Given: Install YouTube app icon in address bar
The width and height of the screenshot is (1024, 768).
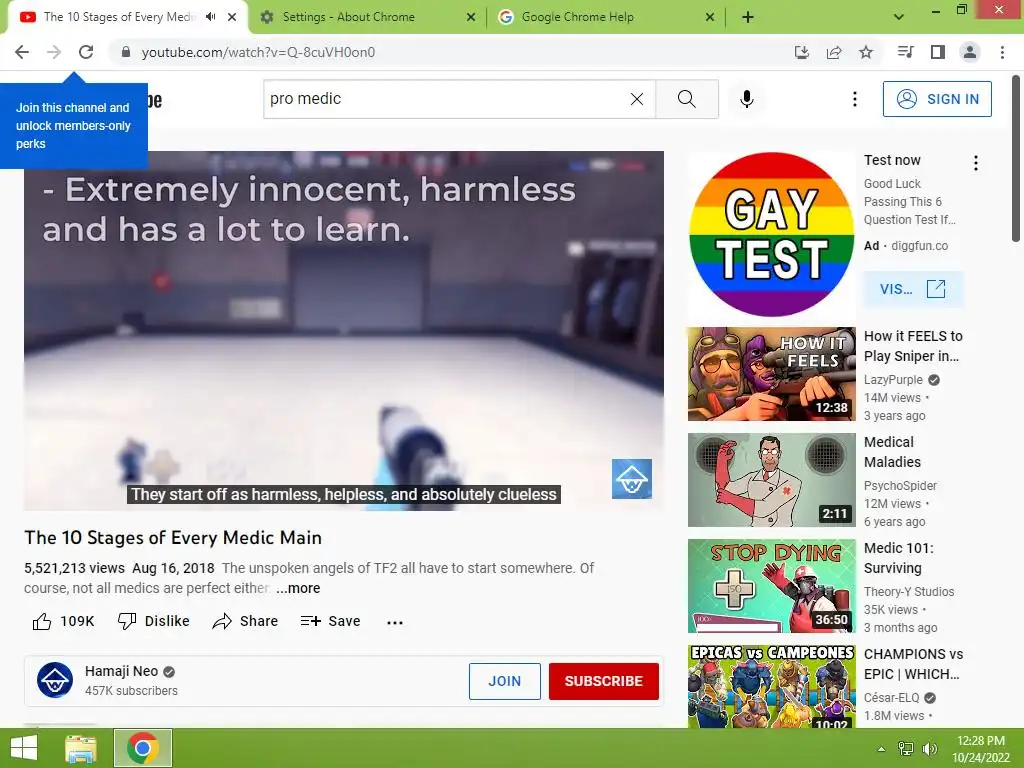Looking at the screenshot, I should 802,52.
